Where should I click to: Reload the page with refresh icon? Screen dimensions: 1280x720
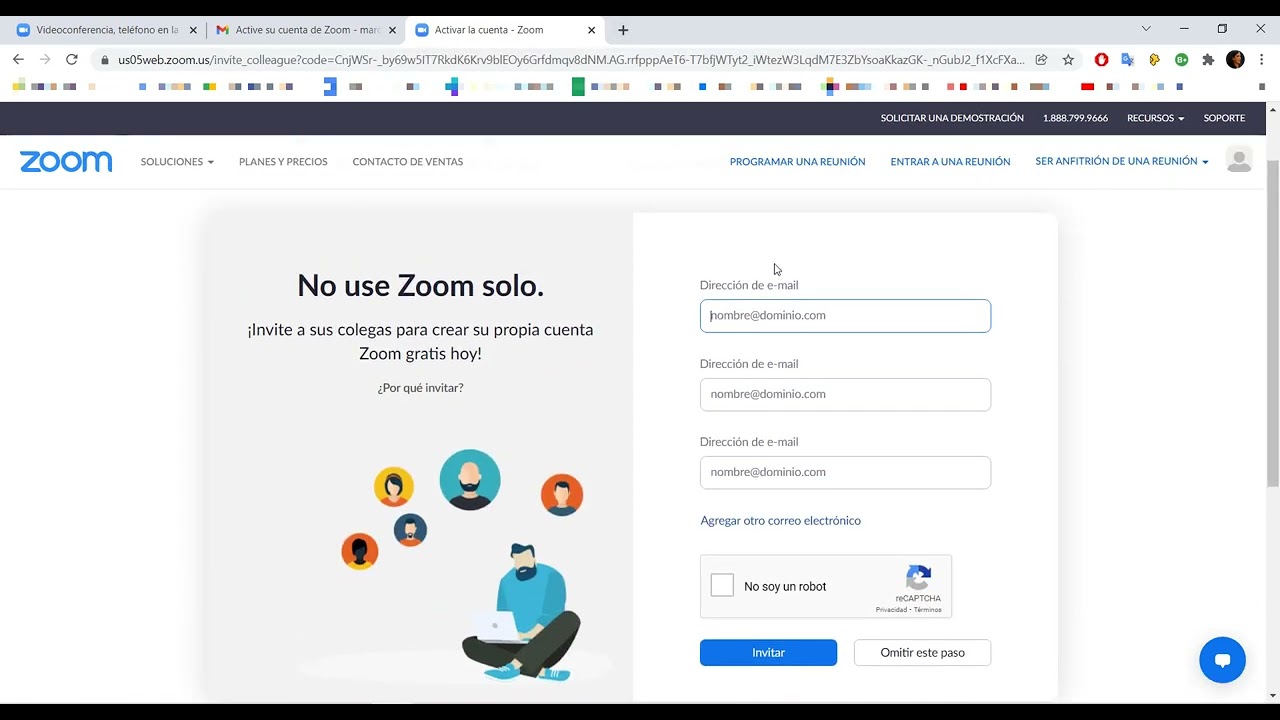click(72, 60)
